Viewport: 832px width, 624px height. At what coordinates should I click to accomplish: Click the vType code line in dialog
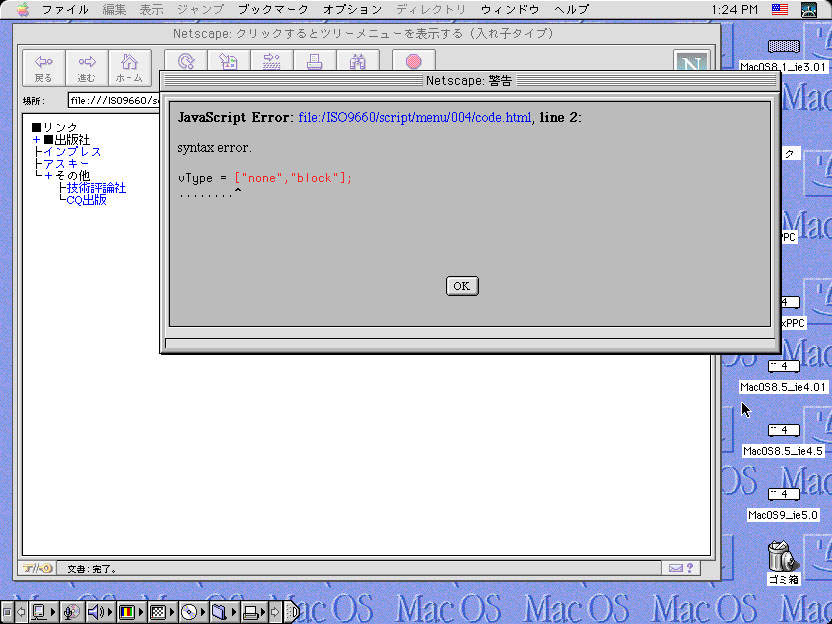coord(265,178)
